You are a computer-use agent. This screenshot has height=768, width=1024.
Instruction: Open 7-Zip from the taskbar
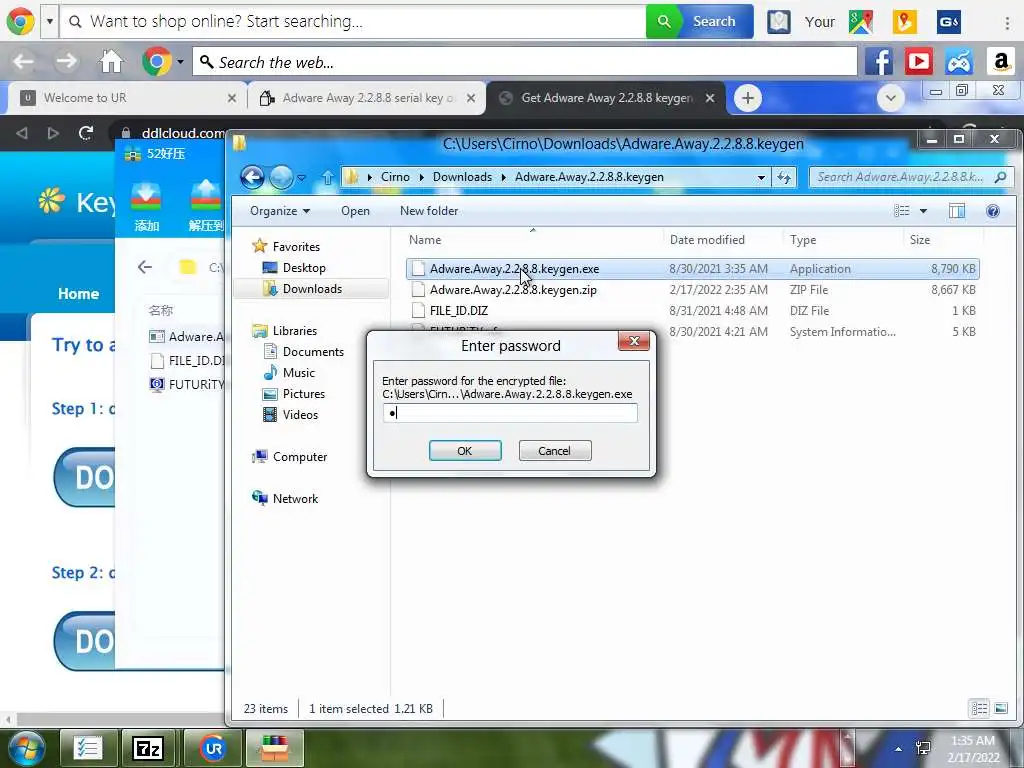pos(148,748)
